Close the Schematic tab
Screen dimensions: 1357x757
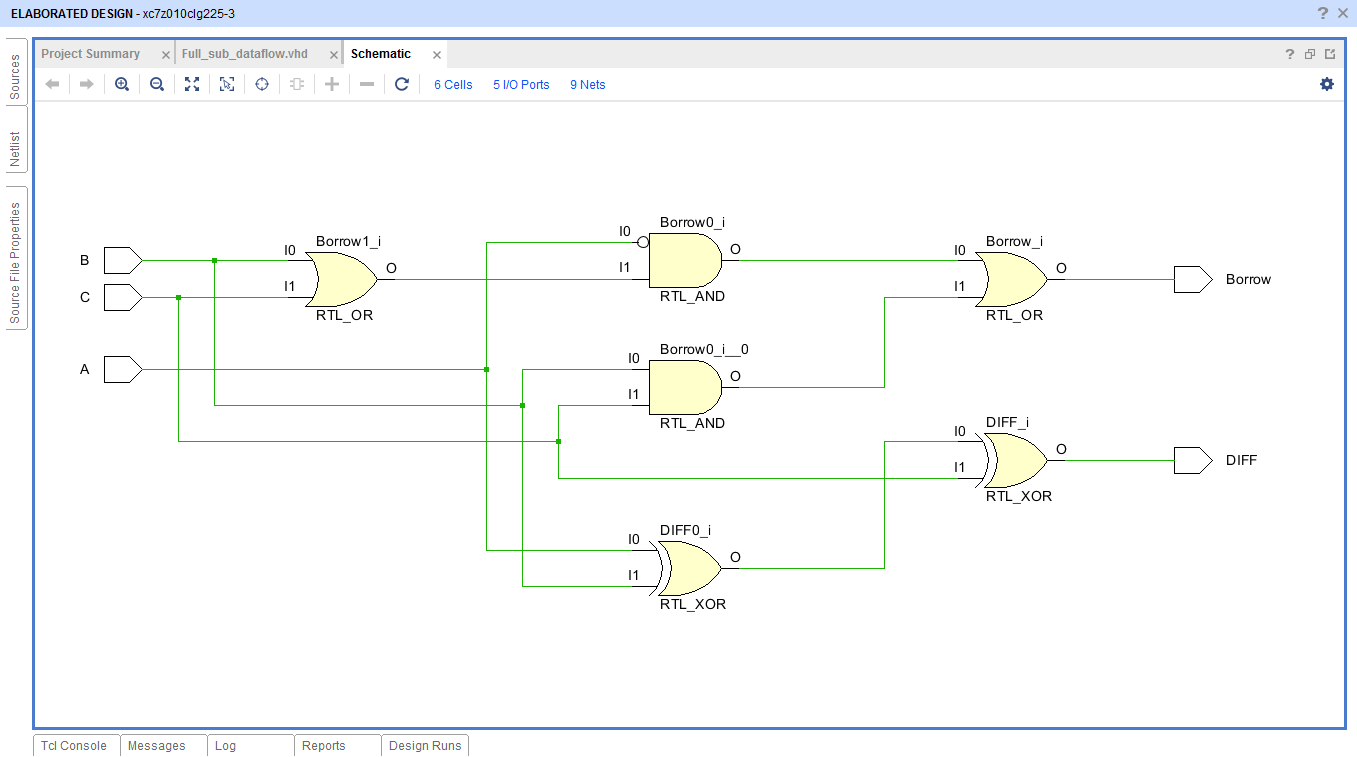437,55
